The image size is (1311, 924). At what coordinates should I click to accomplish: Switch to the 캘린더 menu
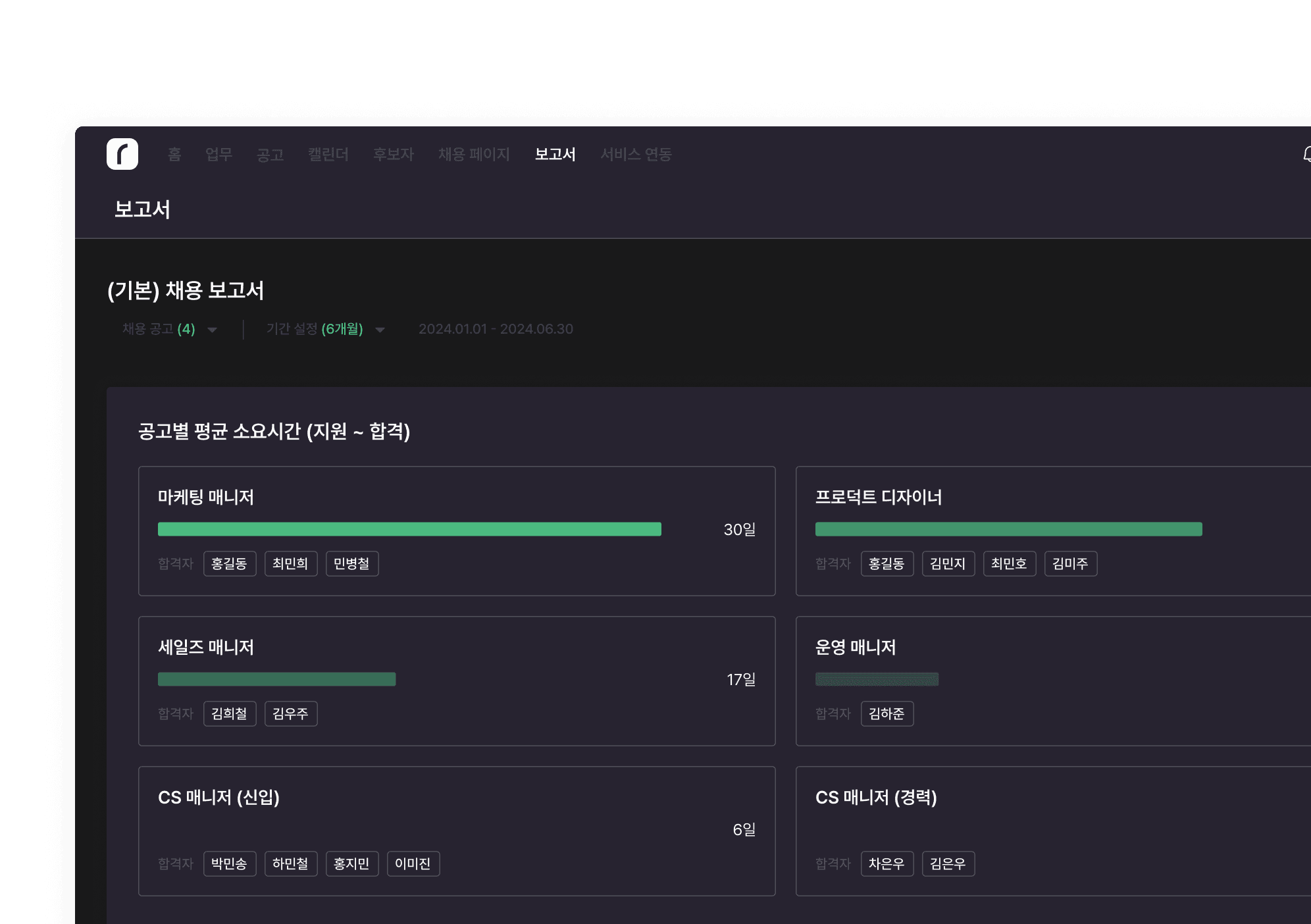click(x=328, y=154)
